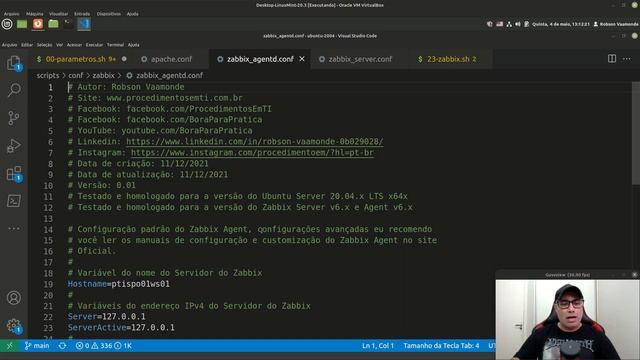Click the Hostname=ptispo01ws01 line
This screenshot has width=640, height=360.
pos(118,284)
